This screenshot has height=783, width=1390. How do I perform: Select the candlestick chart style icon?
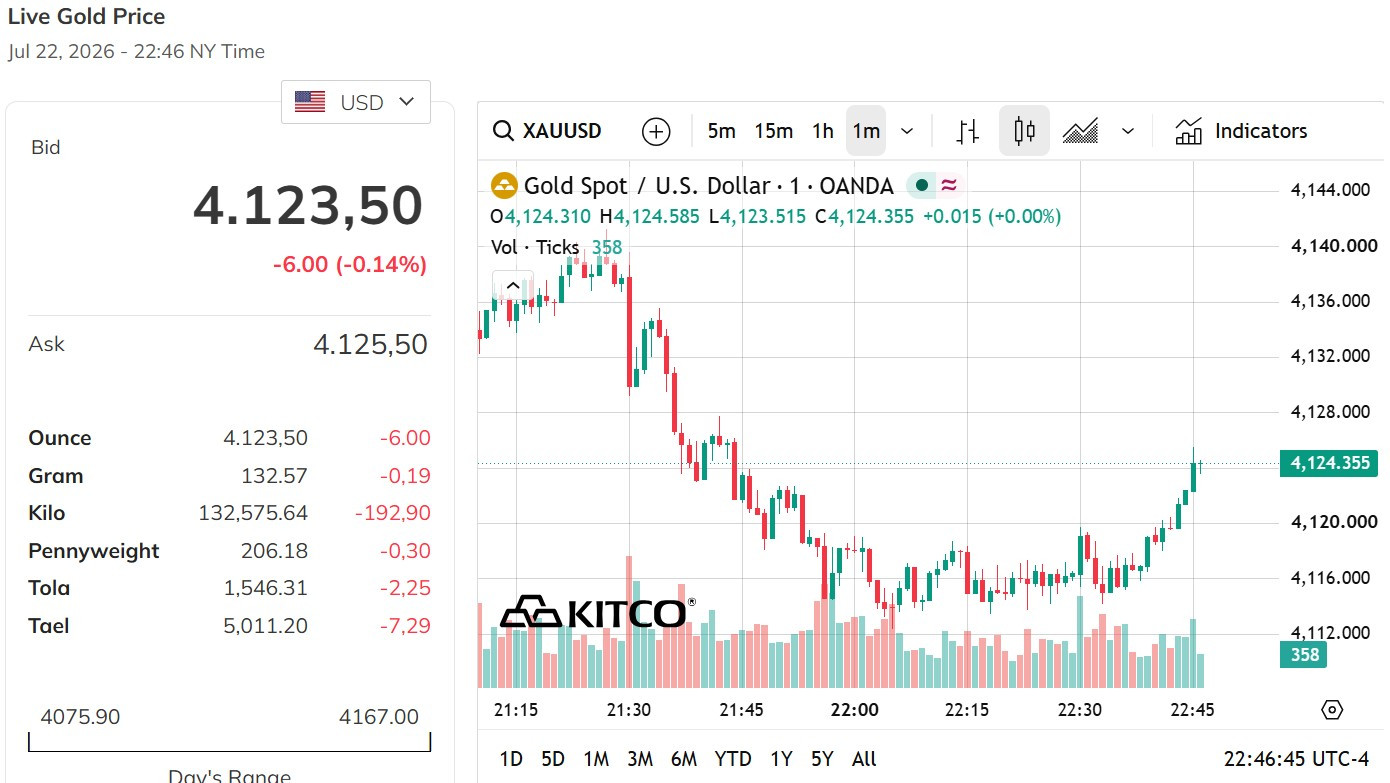pos(1024,131)
